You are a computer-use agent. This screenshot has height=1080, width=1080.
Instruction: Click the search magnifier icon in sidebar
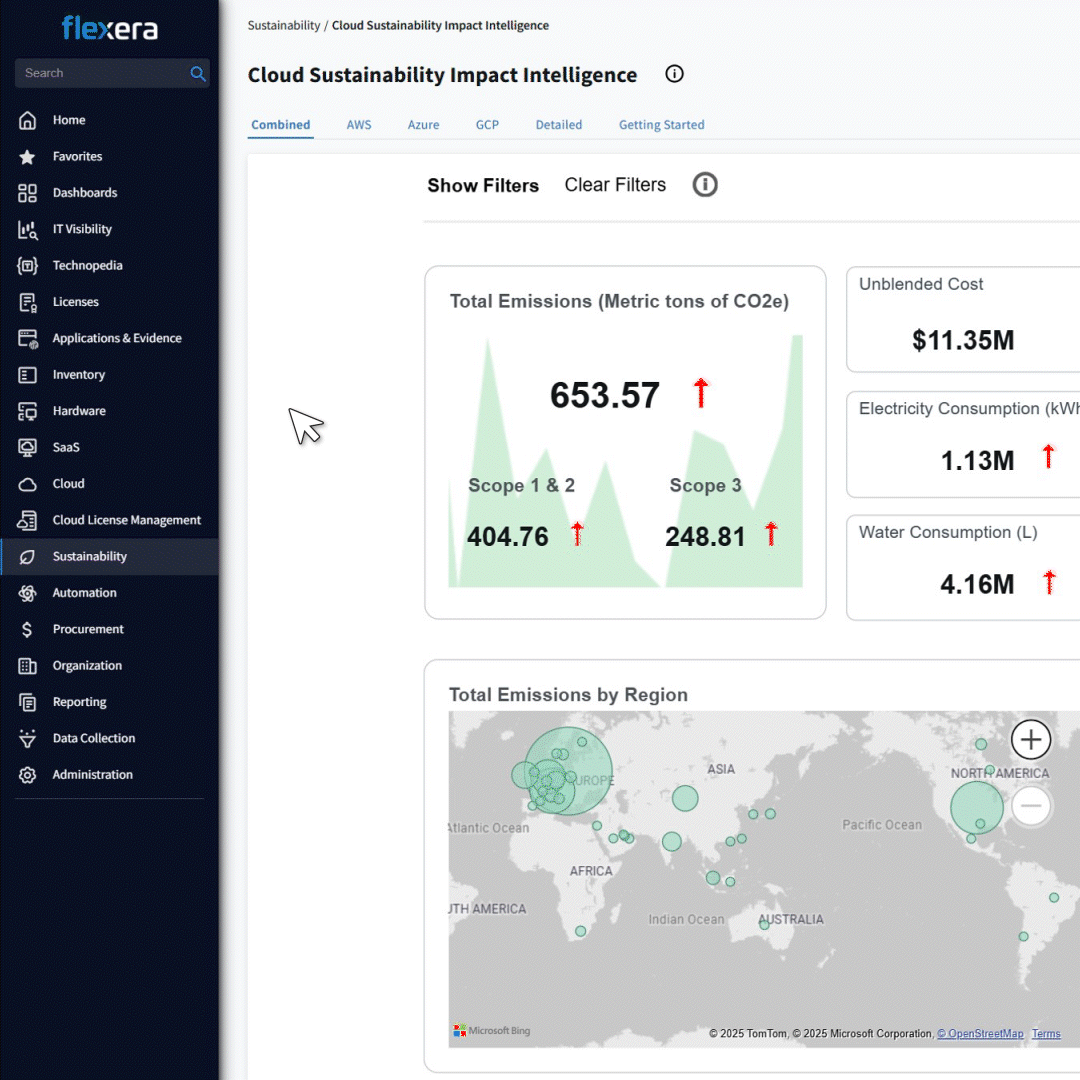[197, 73]
